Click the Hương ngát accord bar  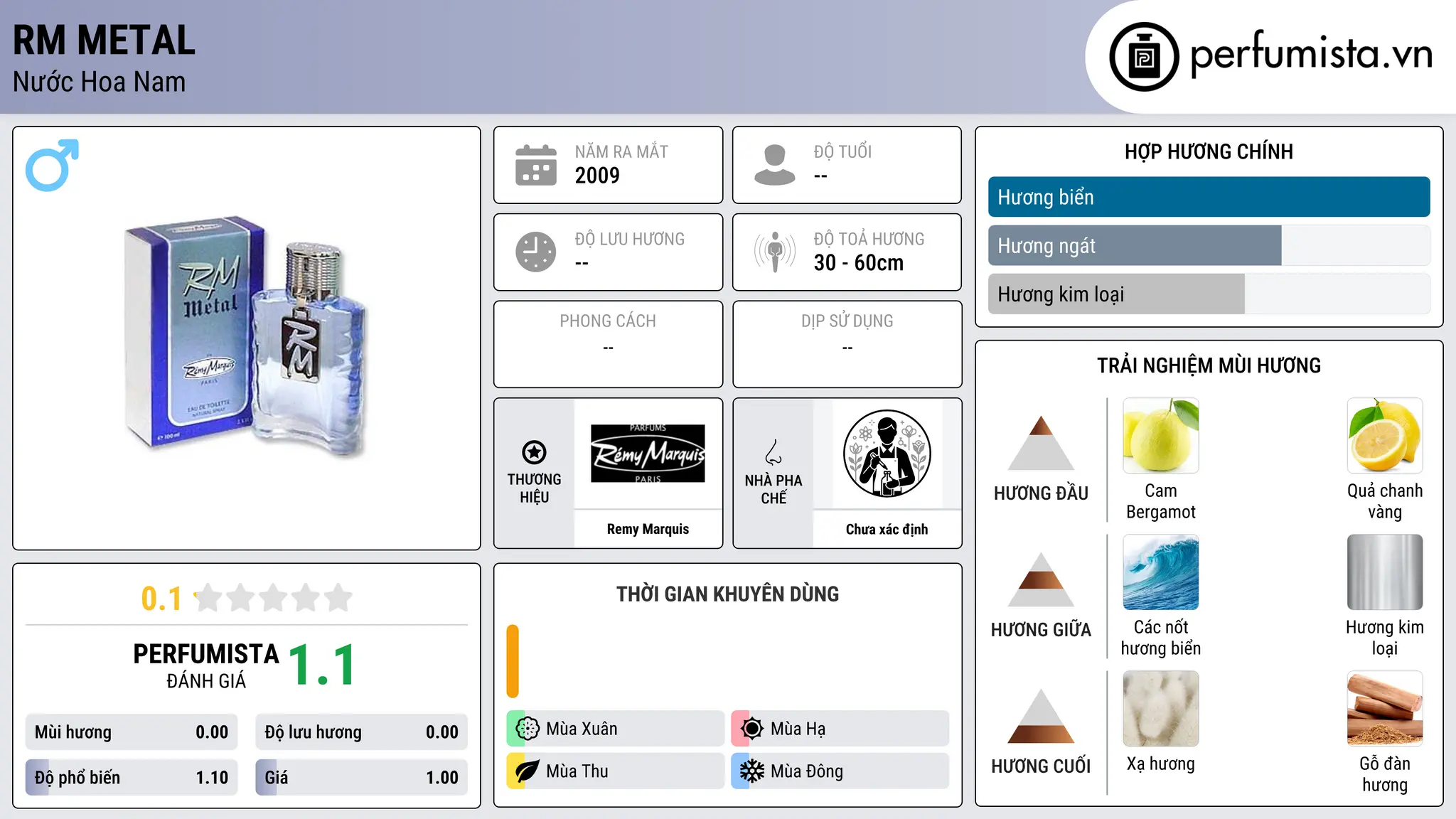pyautogui.click(x=1209, y=245)
